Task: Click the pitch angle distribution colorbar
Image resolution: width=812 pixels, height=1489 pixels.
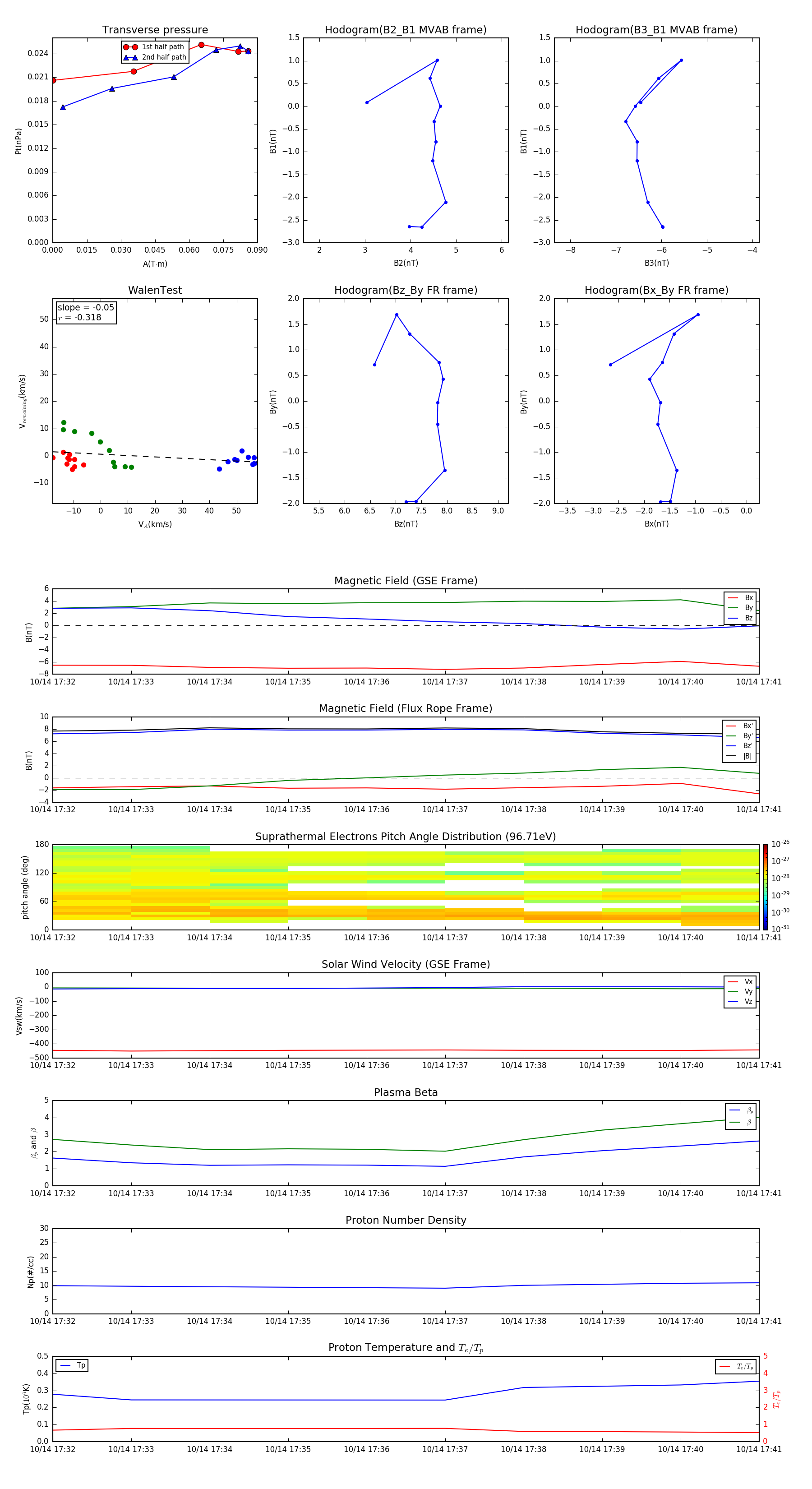Action: coord(765,887)
